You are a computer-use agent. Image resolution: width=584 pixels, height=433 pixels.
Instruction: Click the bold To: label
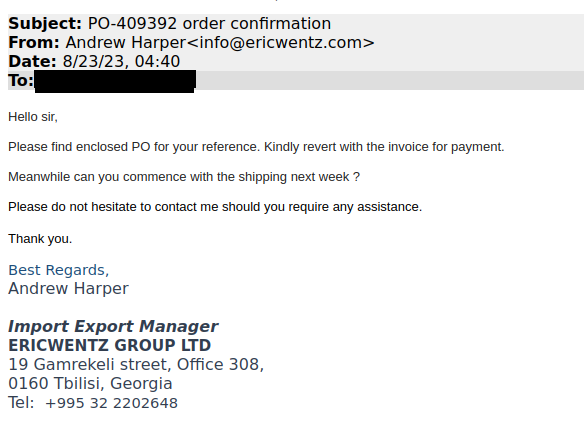21,80
